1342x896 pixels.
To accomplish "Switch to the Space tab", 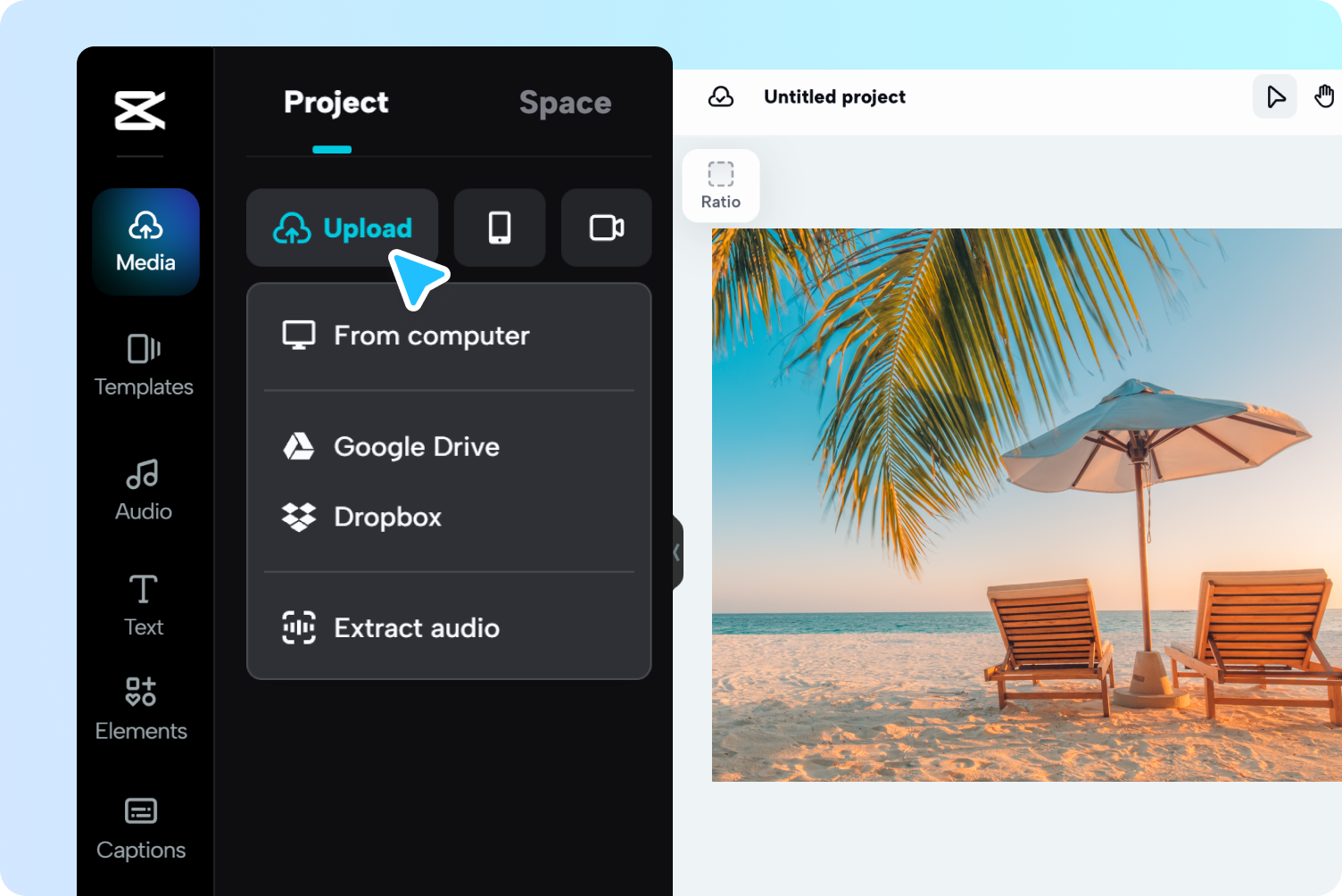I will [565, 103].
